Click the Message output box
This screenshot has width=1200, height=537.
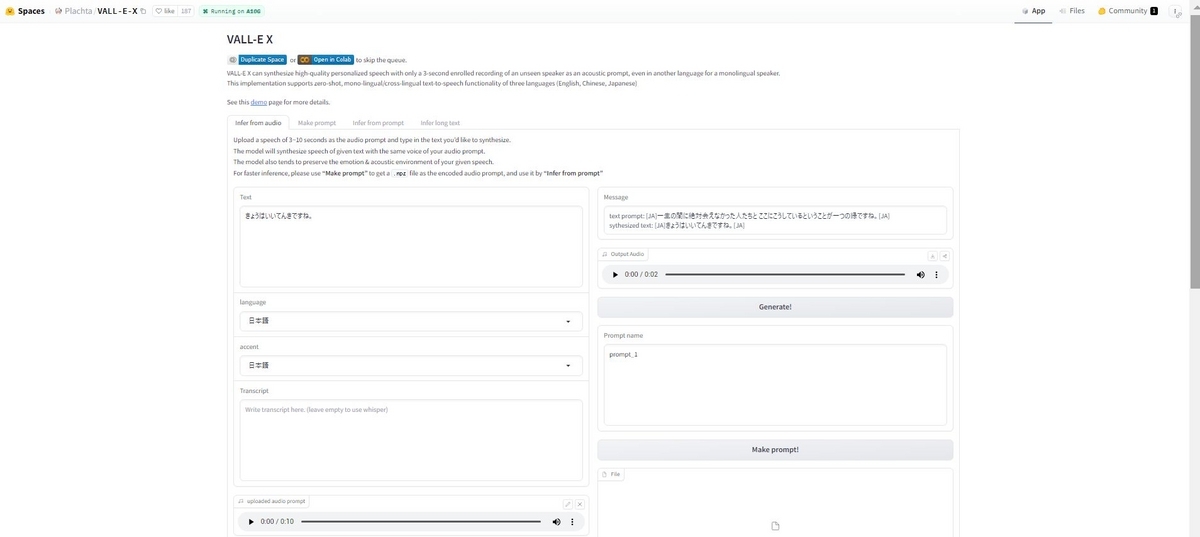point(775,221)
